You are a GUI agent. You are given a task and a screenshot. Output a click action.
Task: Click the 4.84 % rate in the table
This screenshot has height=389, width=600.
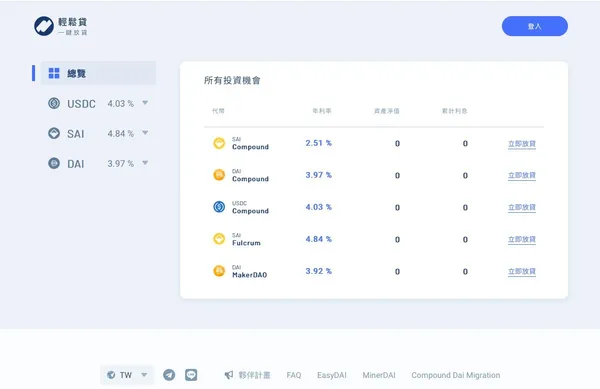click(318, 239)
